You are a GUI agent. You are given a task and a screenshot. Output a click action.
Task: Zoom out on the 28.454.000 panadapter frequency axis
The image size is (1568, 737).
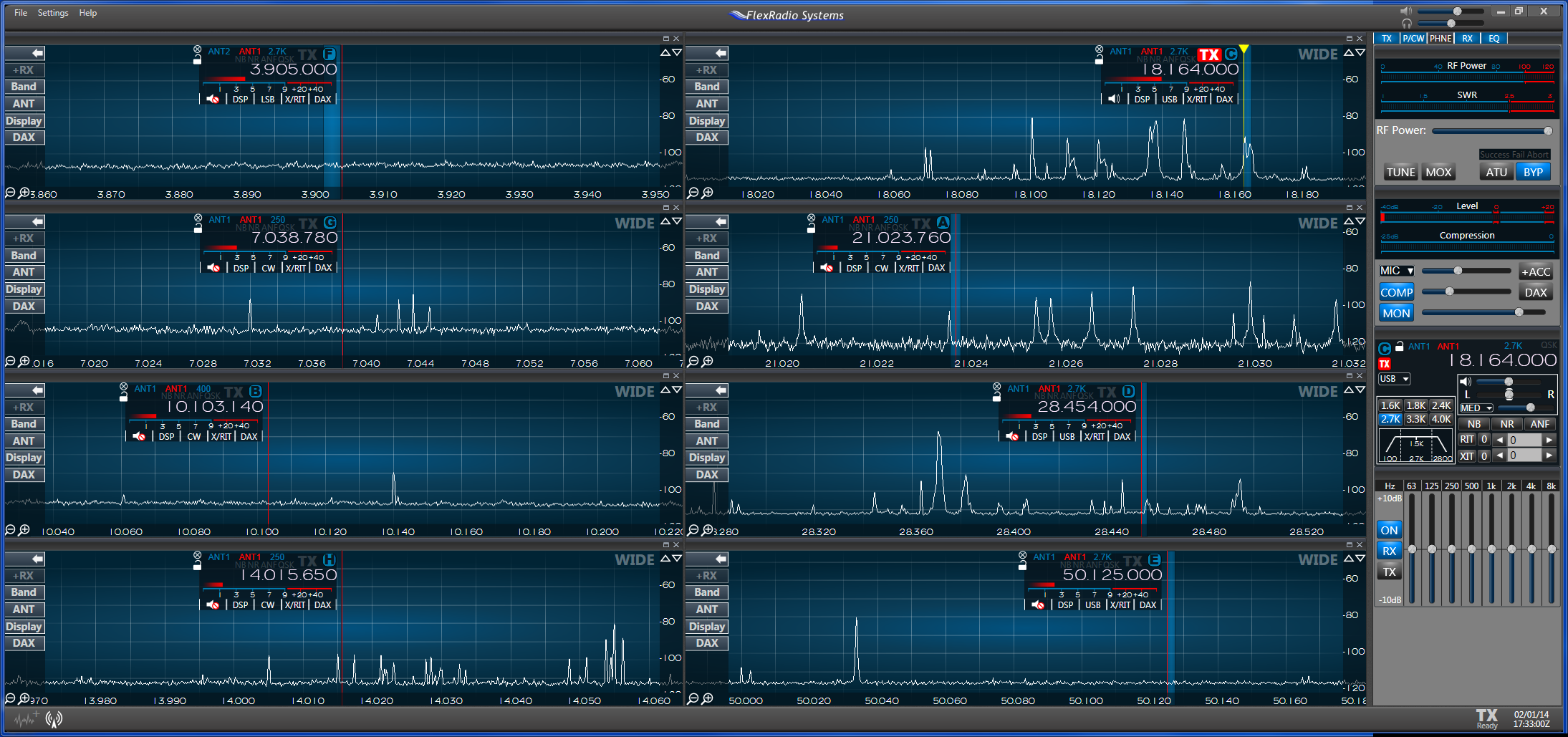[693, 531]
